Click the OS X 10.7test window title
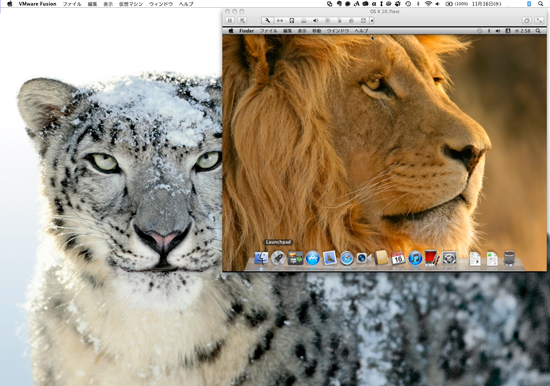Screen dimensions: 550x386 click(x=385, y=11)
